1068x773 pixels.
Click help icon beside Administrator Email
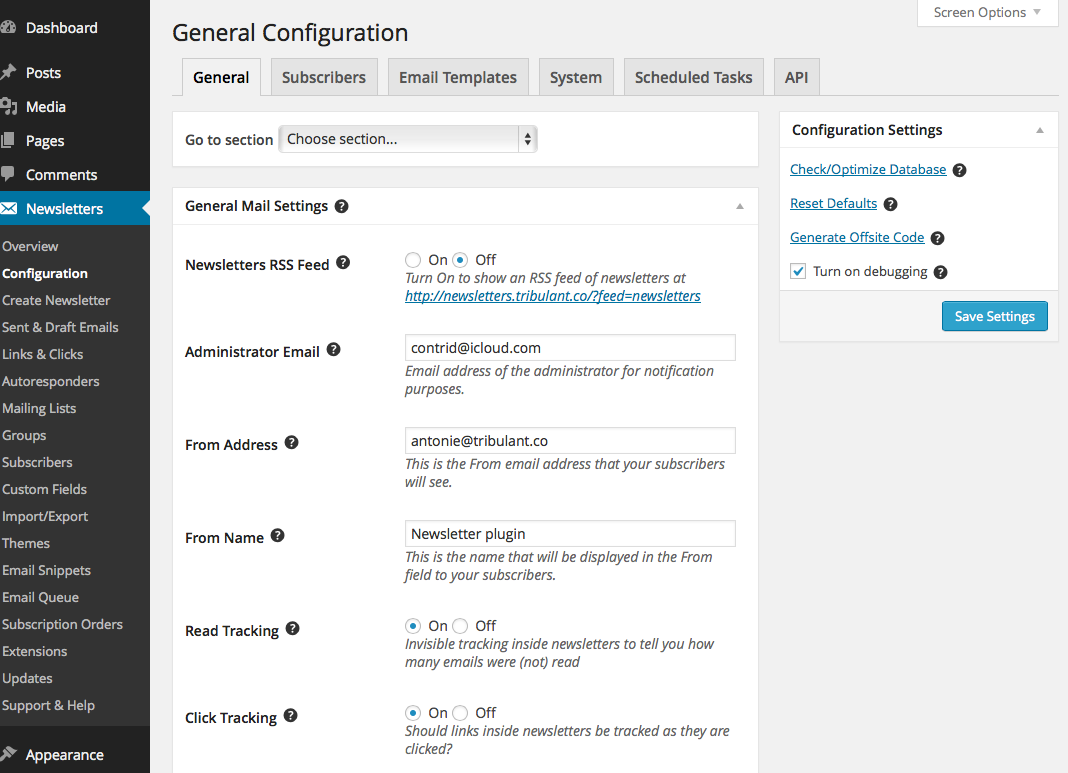pyautogui.click(x=334, y=350)
